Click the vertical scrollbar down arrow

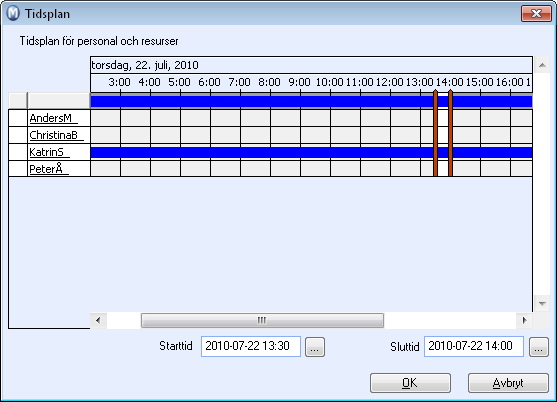[542, 304]
